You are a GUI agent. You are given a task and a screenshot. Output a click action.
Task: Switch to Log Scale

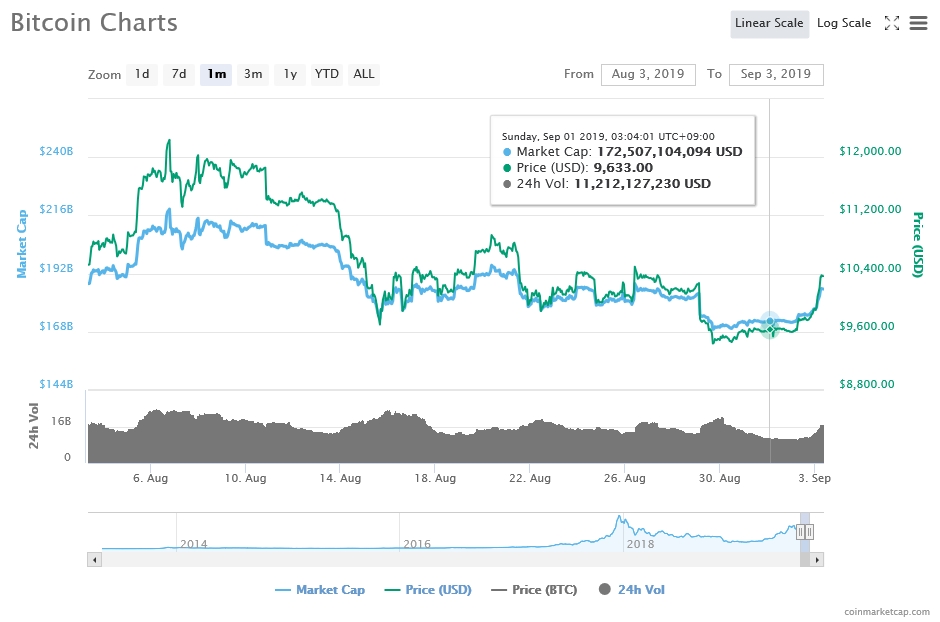pos(843,23)
